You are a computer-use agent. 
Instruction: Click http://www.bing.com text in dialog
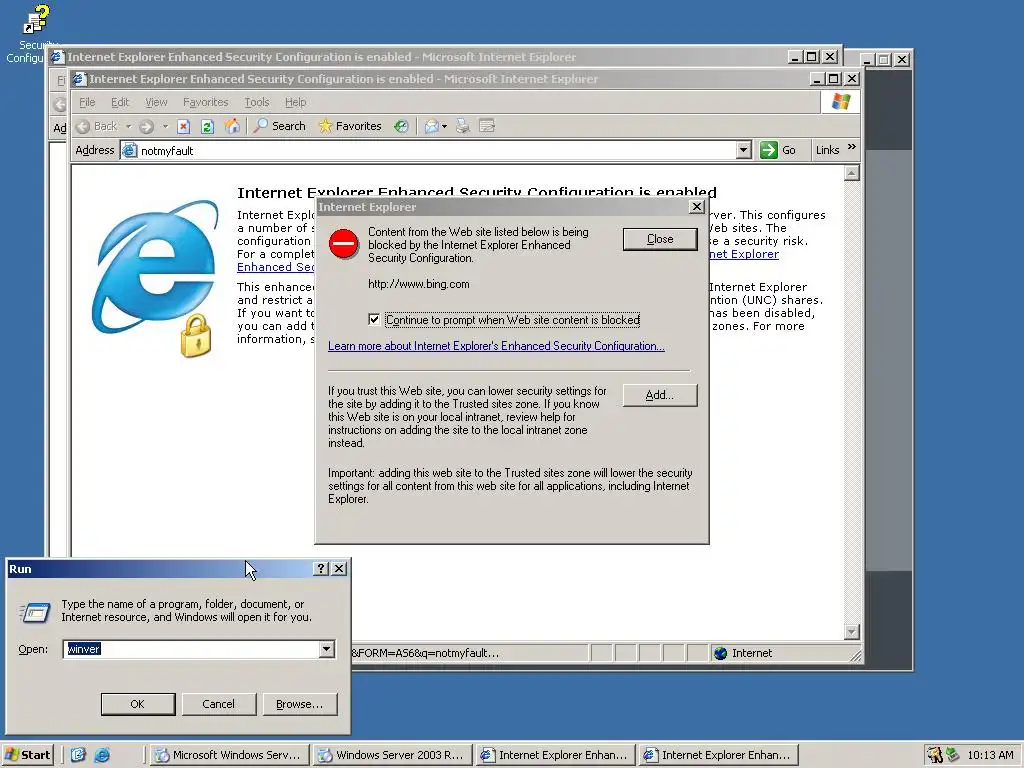pyautogui.click(x=419, y=284)
